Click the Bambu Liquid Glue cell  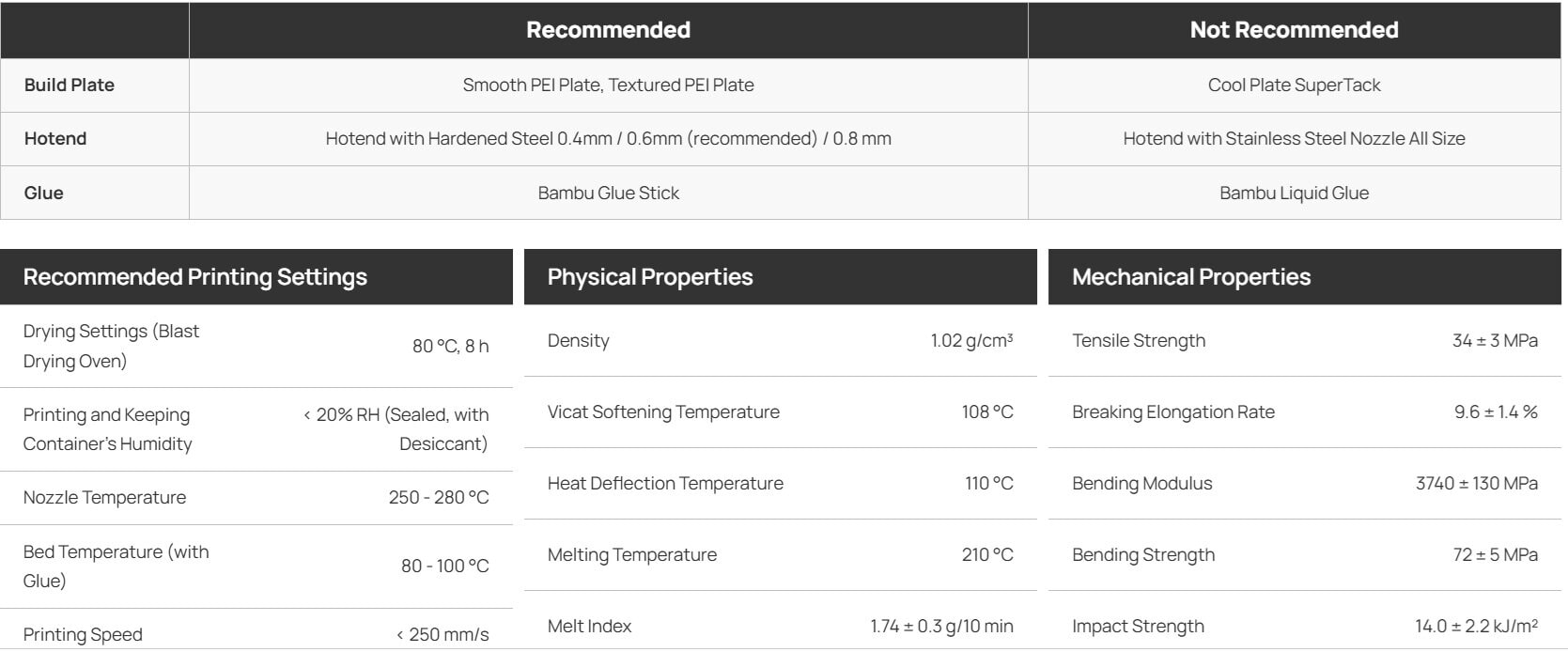pyautogui.click(x=1294, y=193)
